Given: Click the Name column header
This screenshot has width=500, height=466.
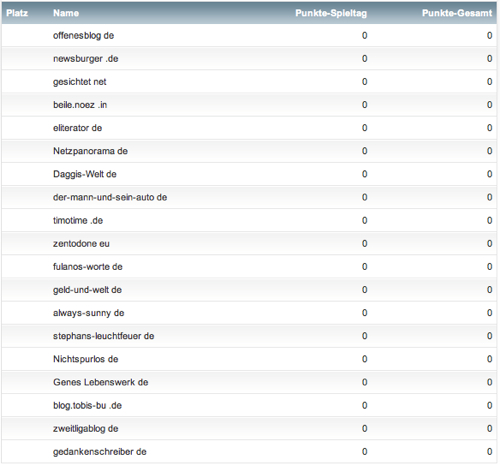Looking at the screenshot, I should (x=66, y=13).
